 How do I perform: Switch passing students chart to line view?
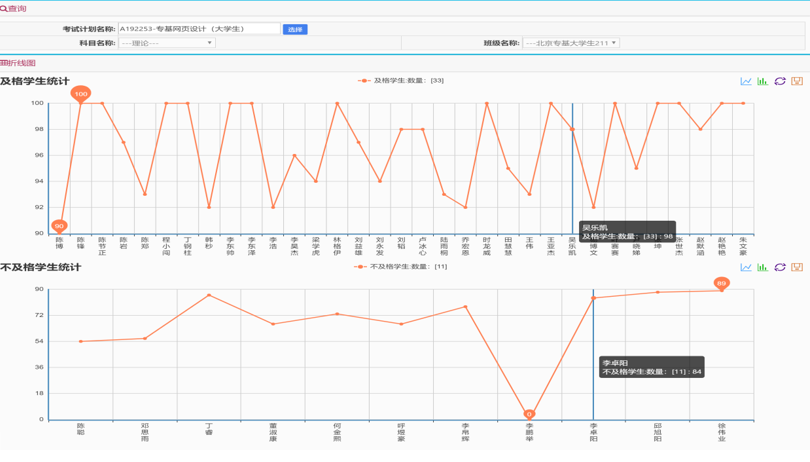click(746, 81)
